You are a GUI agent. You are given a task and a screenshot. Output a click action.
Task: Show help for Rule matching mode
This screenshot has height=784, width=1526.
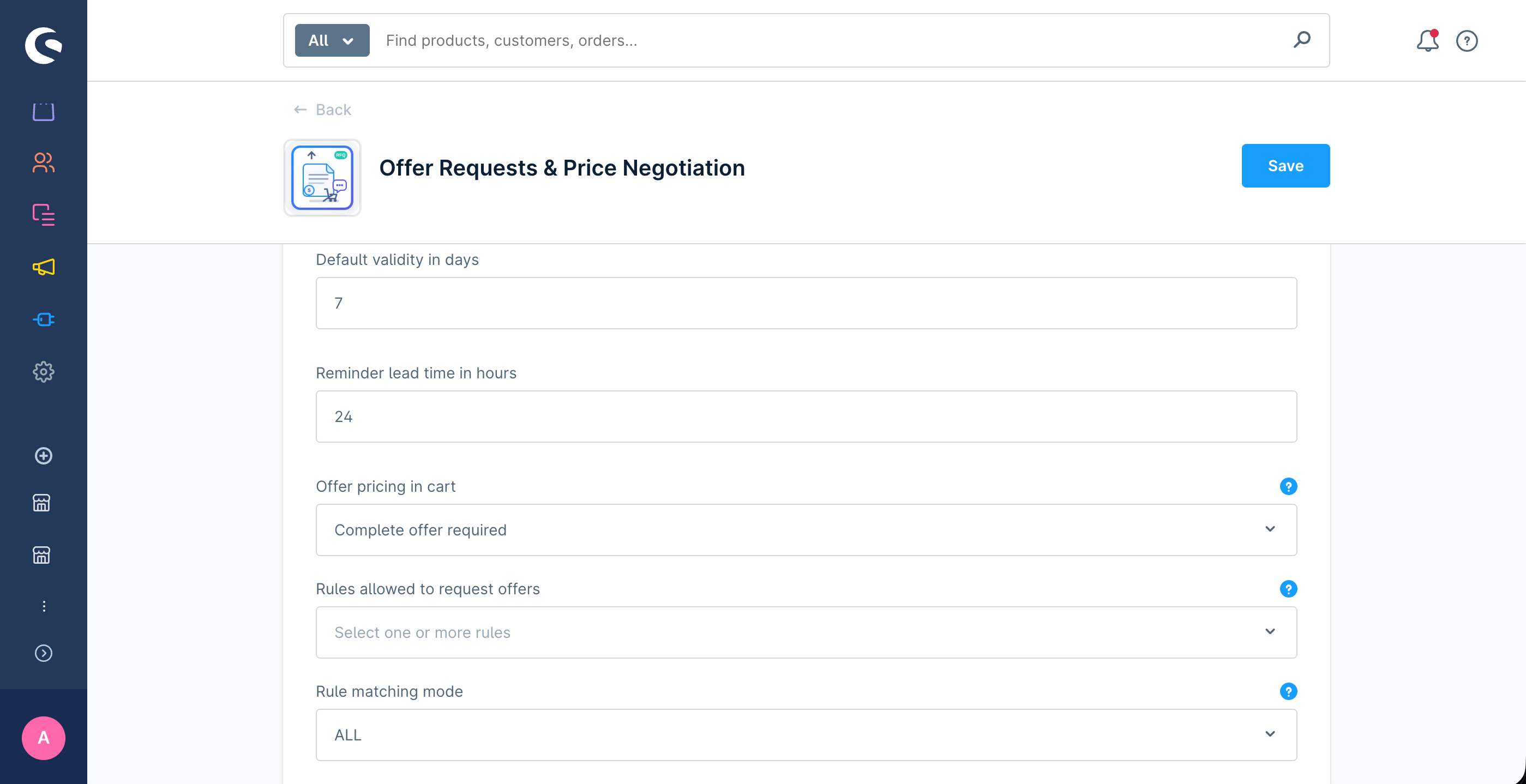1288,692
